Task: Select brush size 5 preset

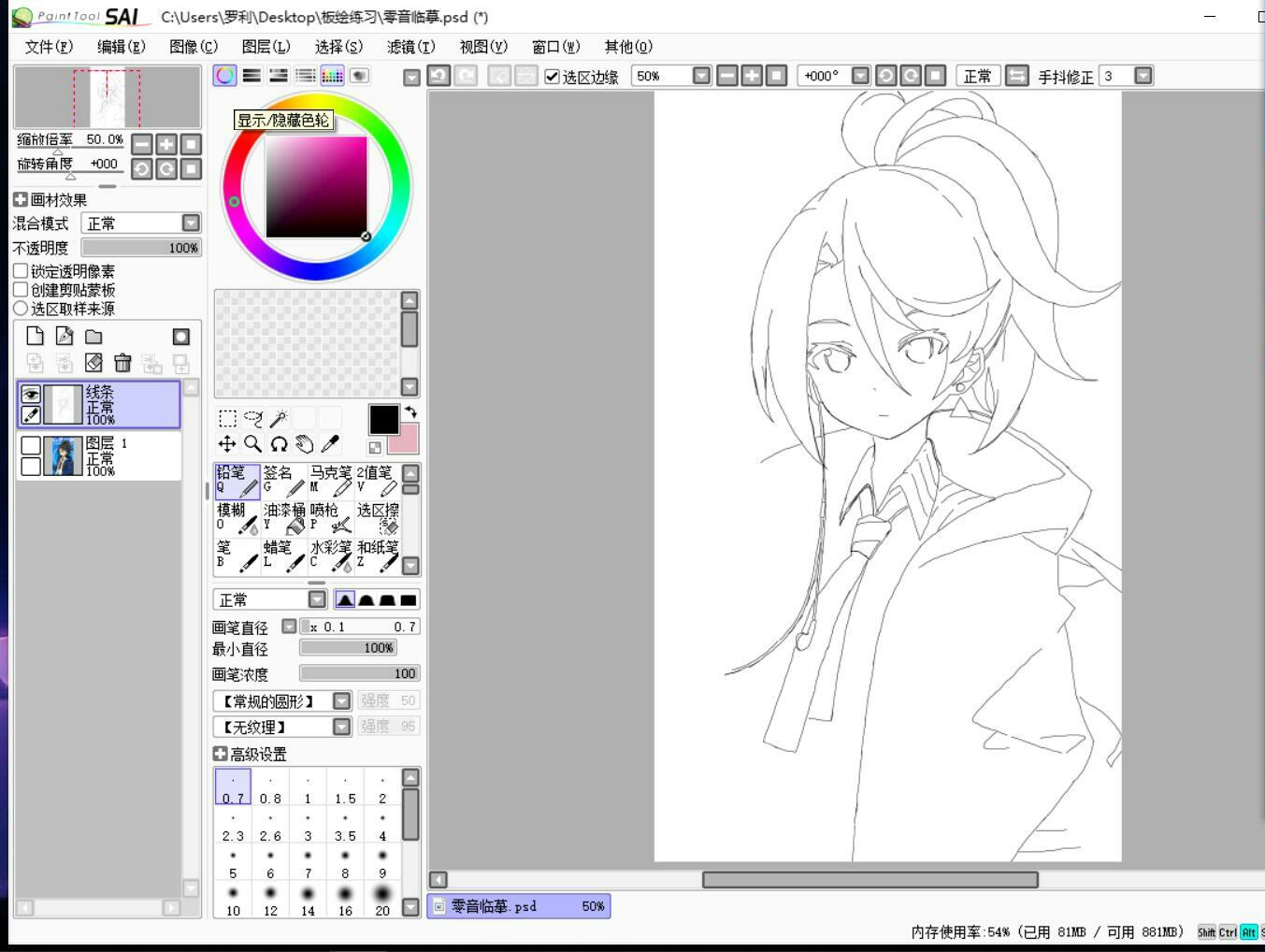Action: click(233, 862)
